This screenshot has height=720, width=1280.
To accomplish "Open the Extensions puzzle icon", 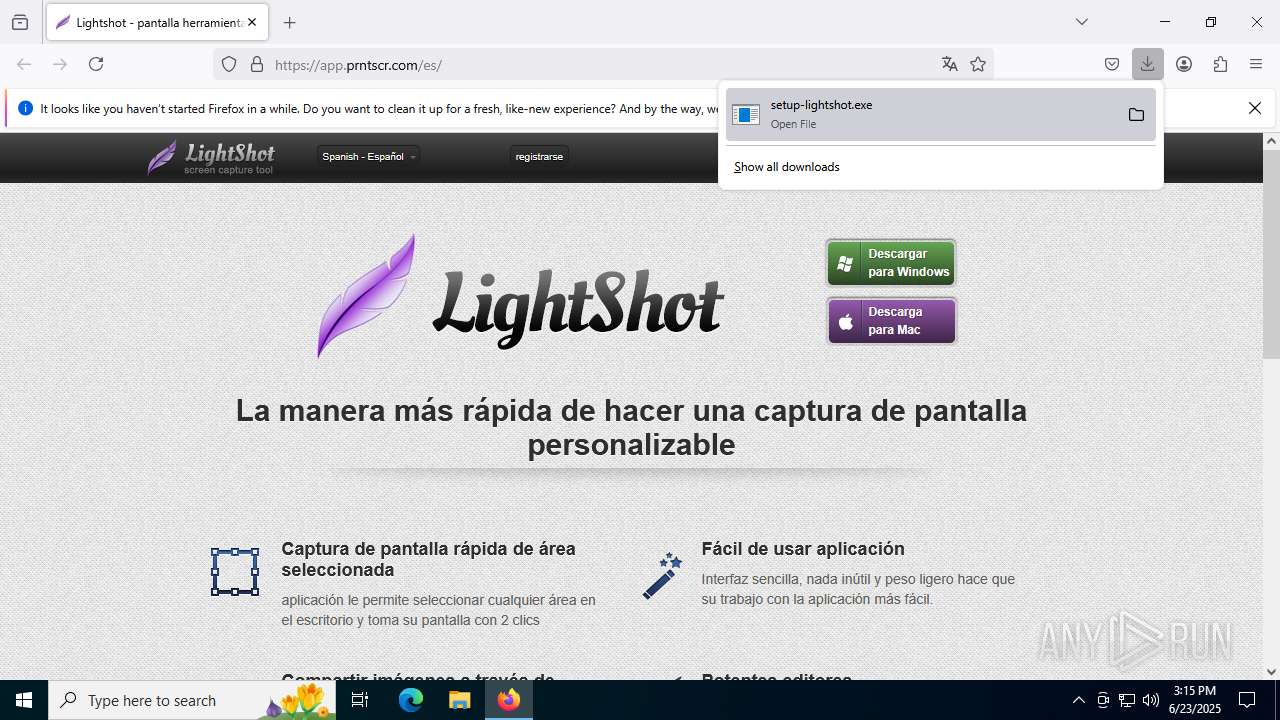I will (x=1220, y=64).
